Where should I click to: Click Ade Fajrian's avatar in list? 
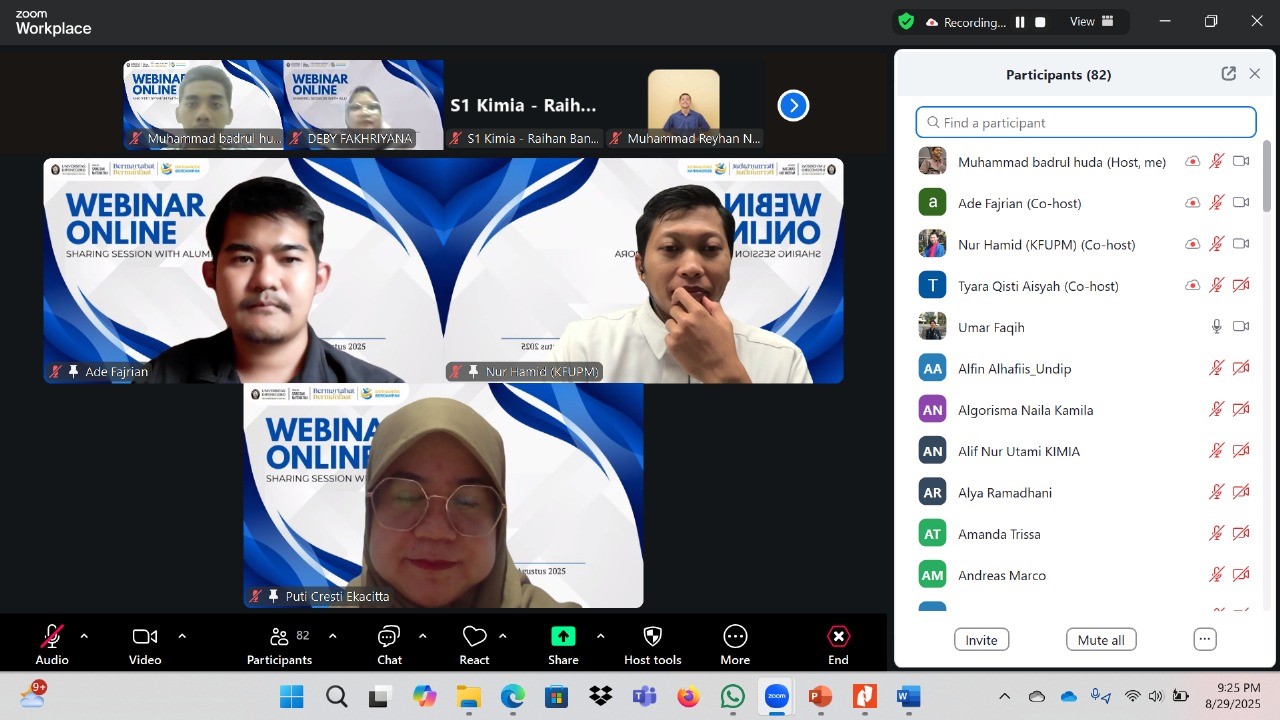tap(932, 202)
